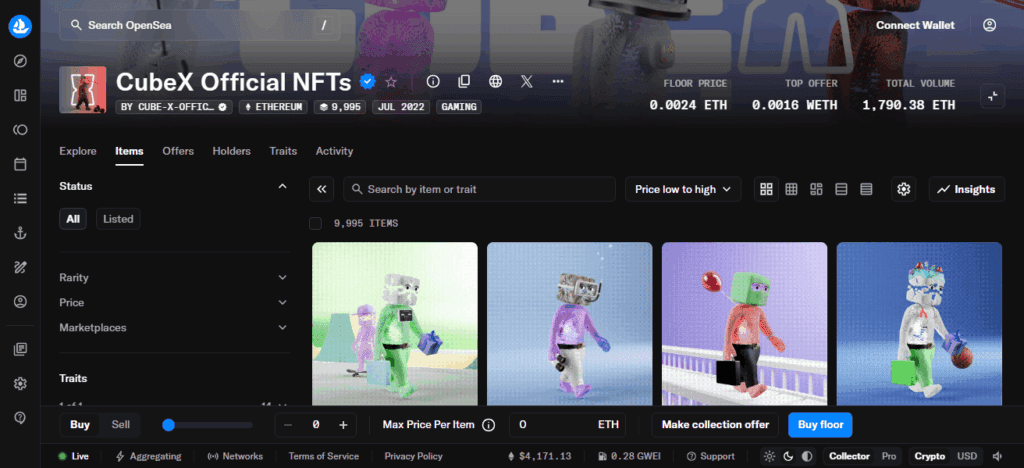Open the Discover compass icon in sidebar
The image size is (1024, 468).
20,61
